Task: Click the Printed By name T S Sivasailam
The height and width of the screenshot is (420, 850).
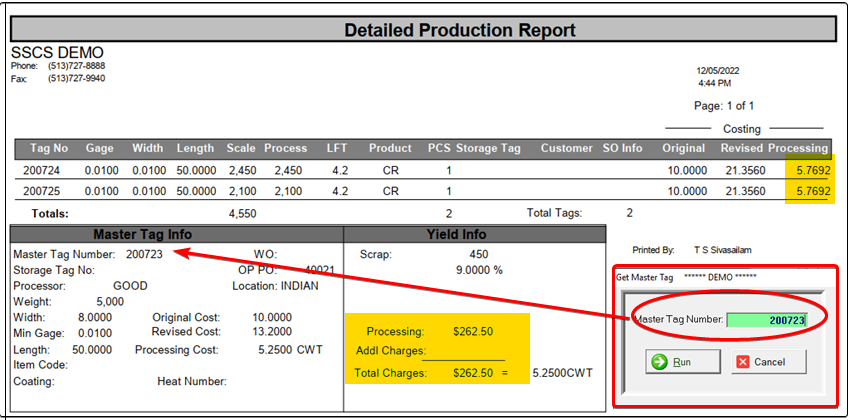Action: click(723, 250)
